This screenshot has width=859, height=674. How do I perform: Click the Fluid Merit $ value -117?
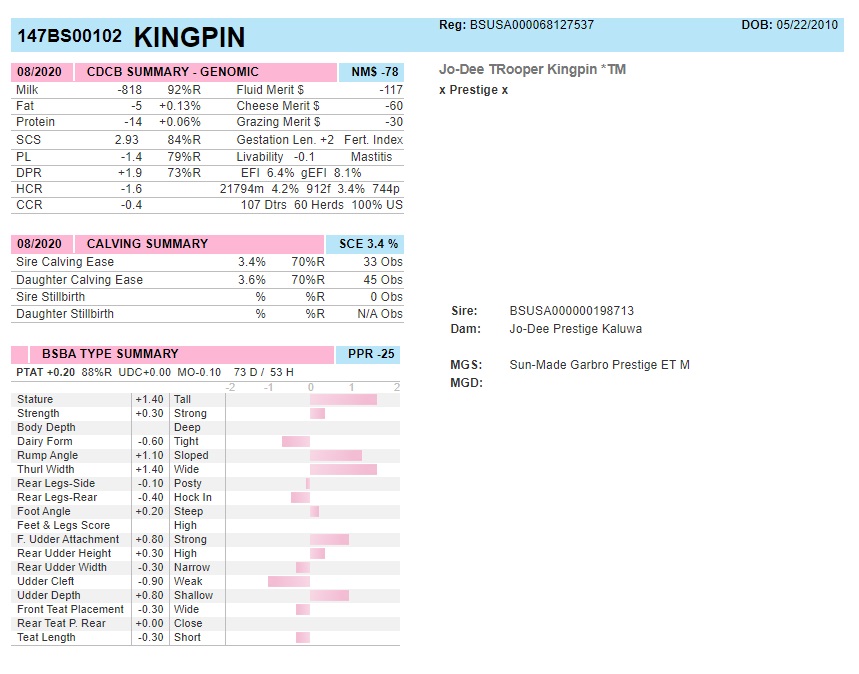click(391, 90)
